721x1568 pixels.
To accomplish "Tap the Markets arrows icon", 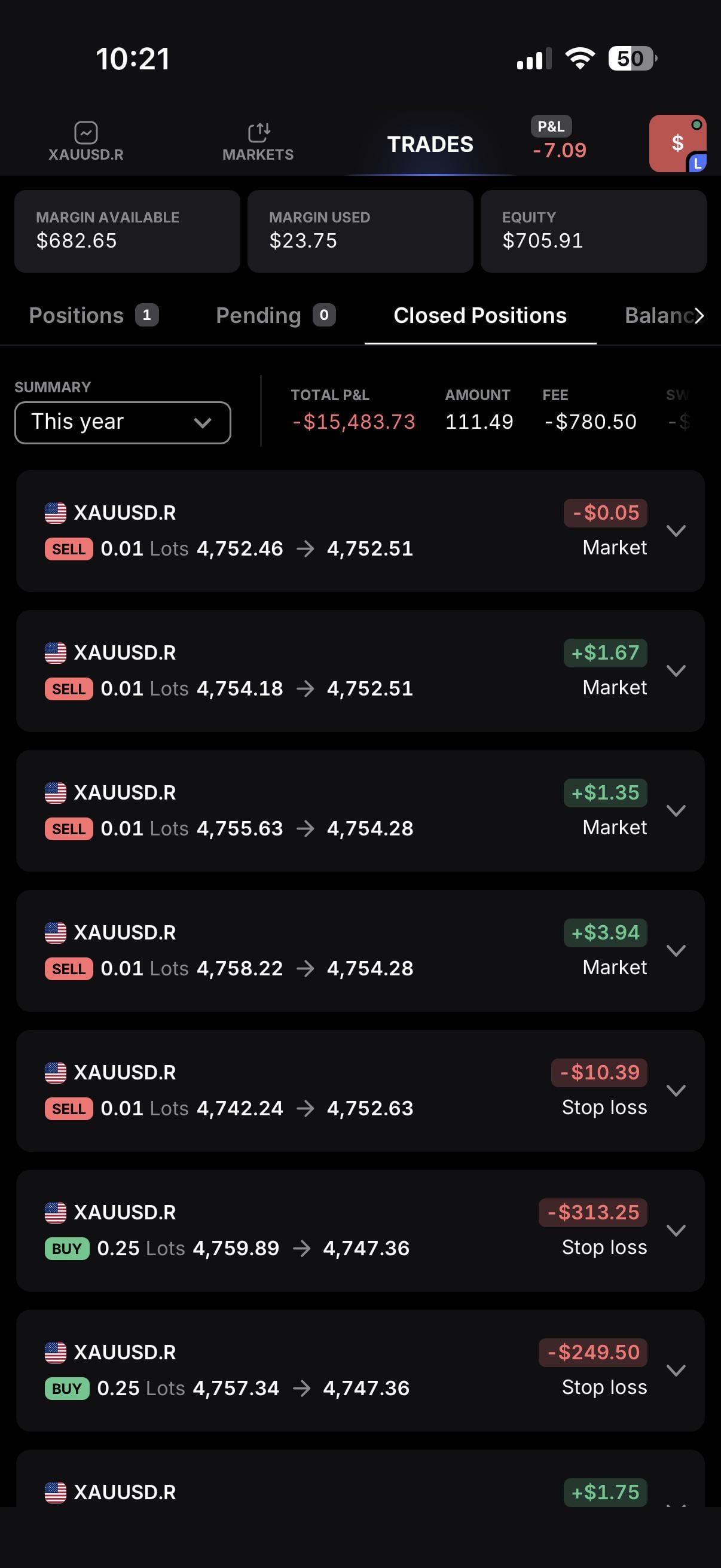I will (259, 132).
